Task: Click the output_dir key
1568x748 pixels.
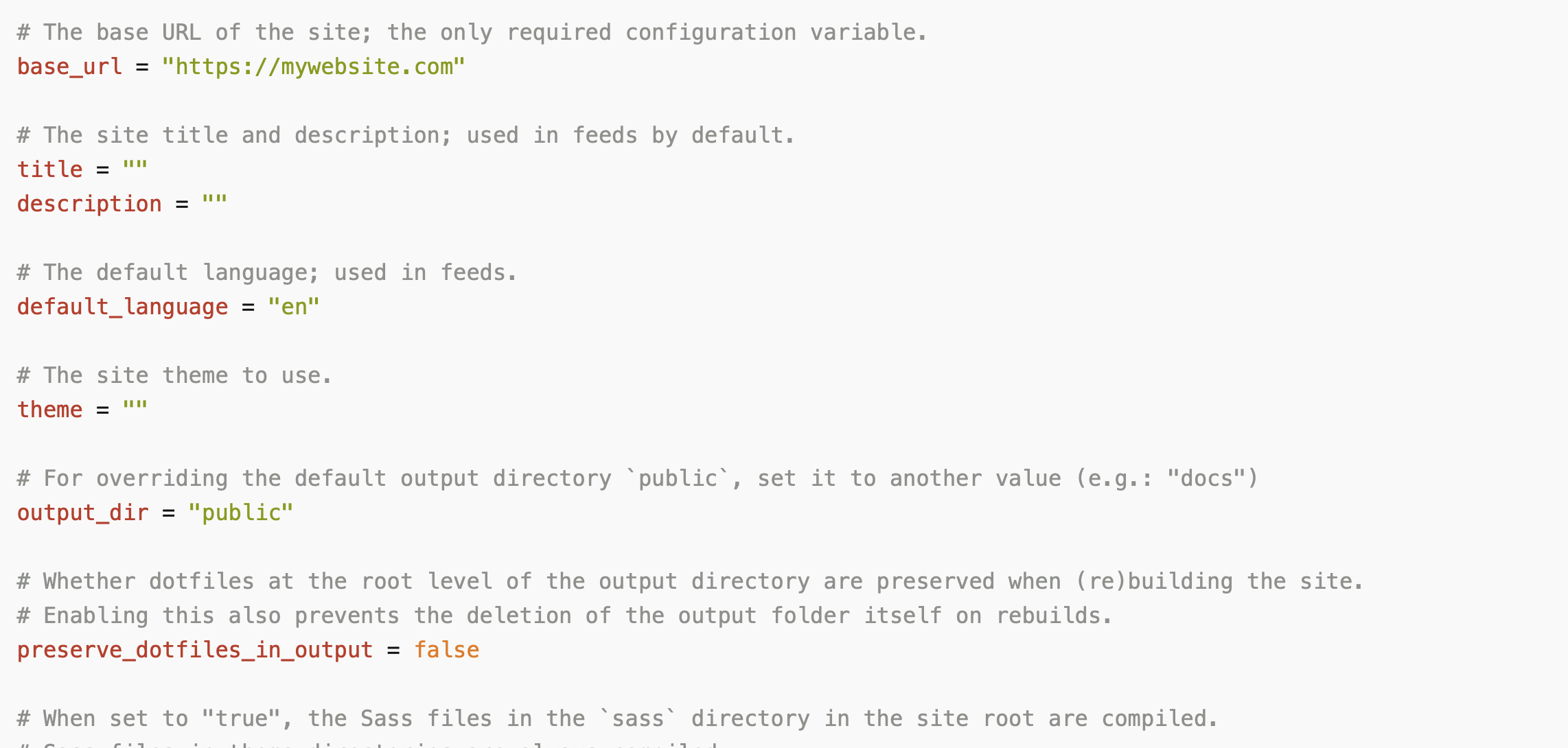Action: (x=82, y=513)
